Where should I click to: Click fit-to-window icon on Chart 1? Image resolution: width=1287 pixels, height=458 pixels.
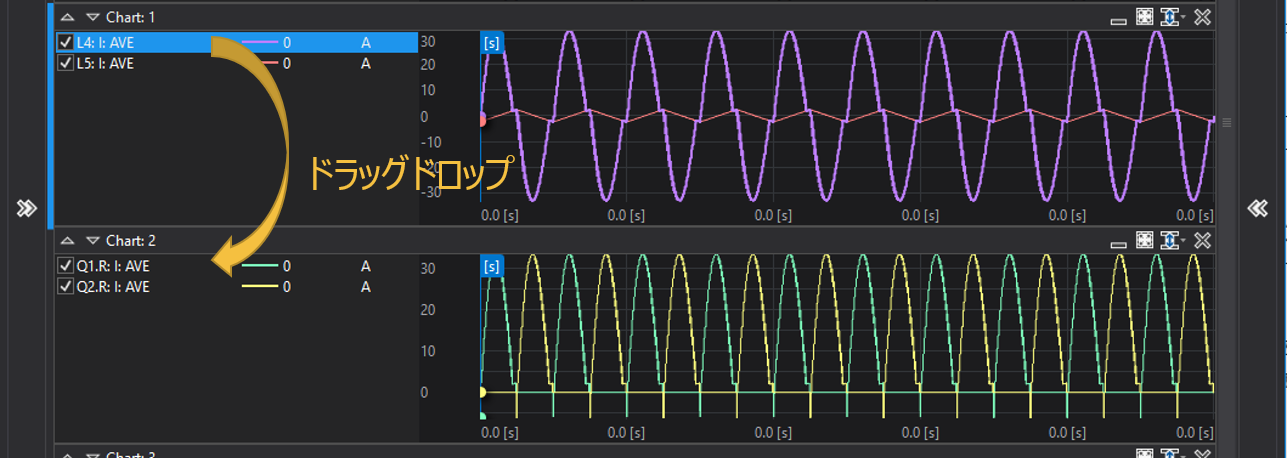1145,17
